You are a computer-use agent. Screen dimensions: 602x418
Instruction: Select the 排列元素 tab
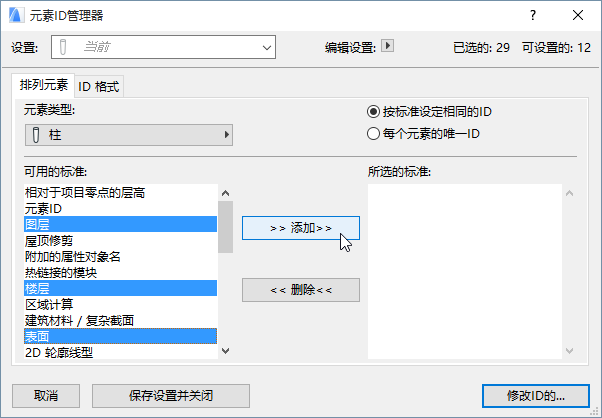tap(43, 86)
